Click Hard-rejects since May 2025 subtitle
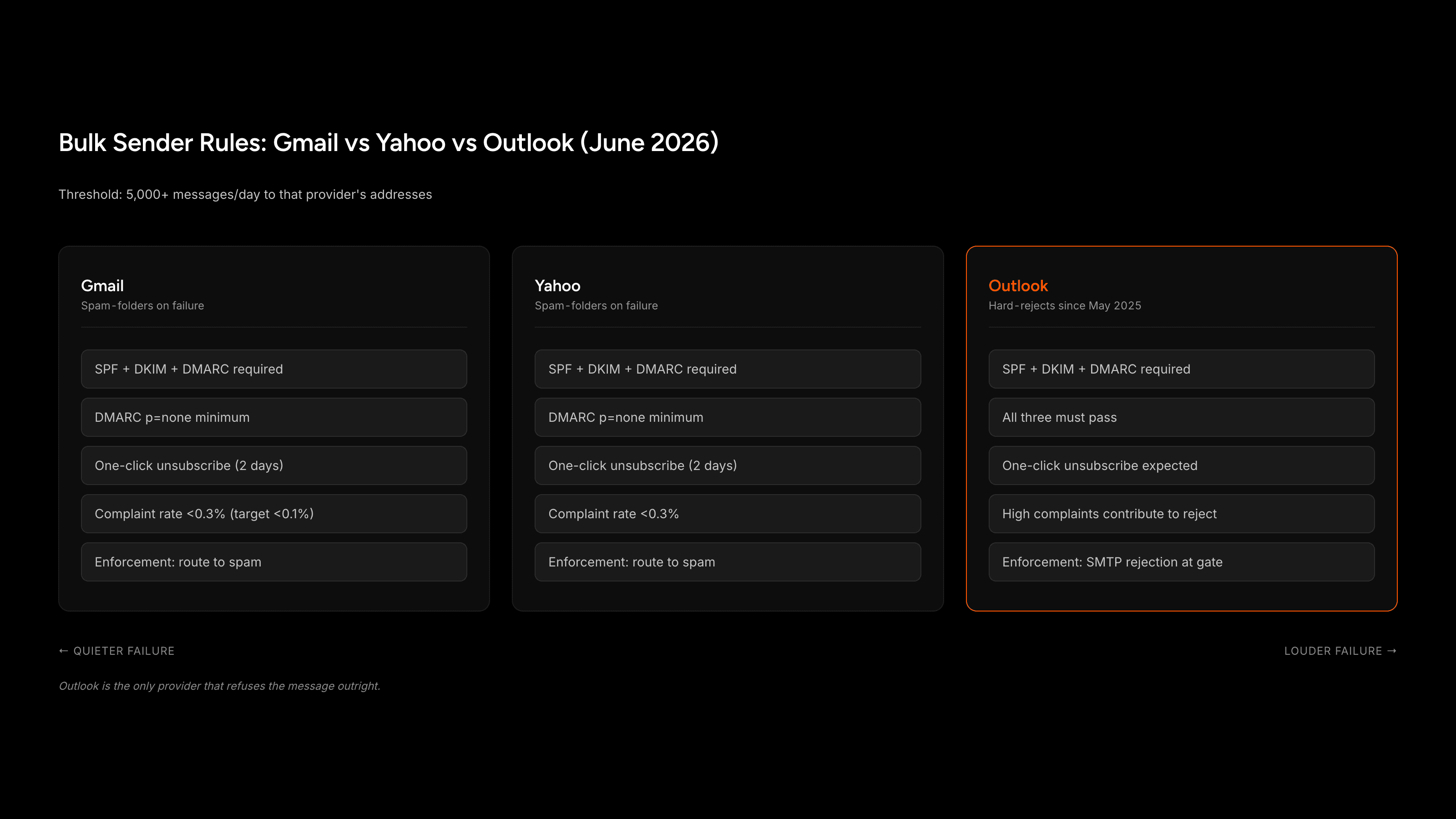 click(1065, 306)
